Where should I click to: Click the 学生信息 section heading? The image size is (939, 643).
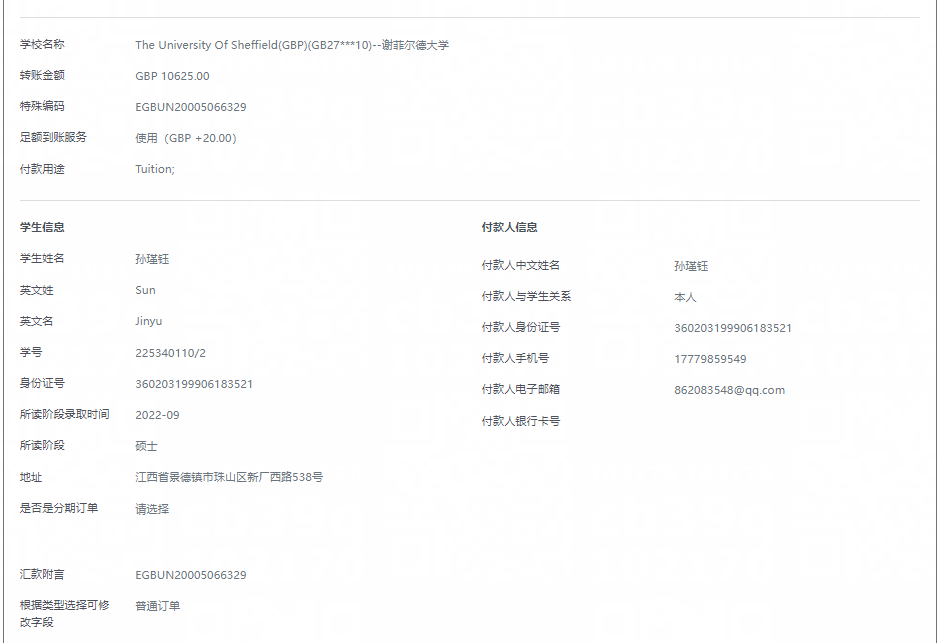pyautogui.click(x=42, y=228)
